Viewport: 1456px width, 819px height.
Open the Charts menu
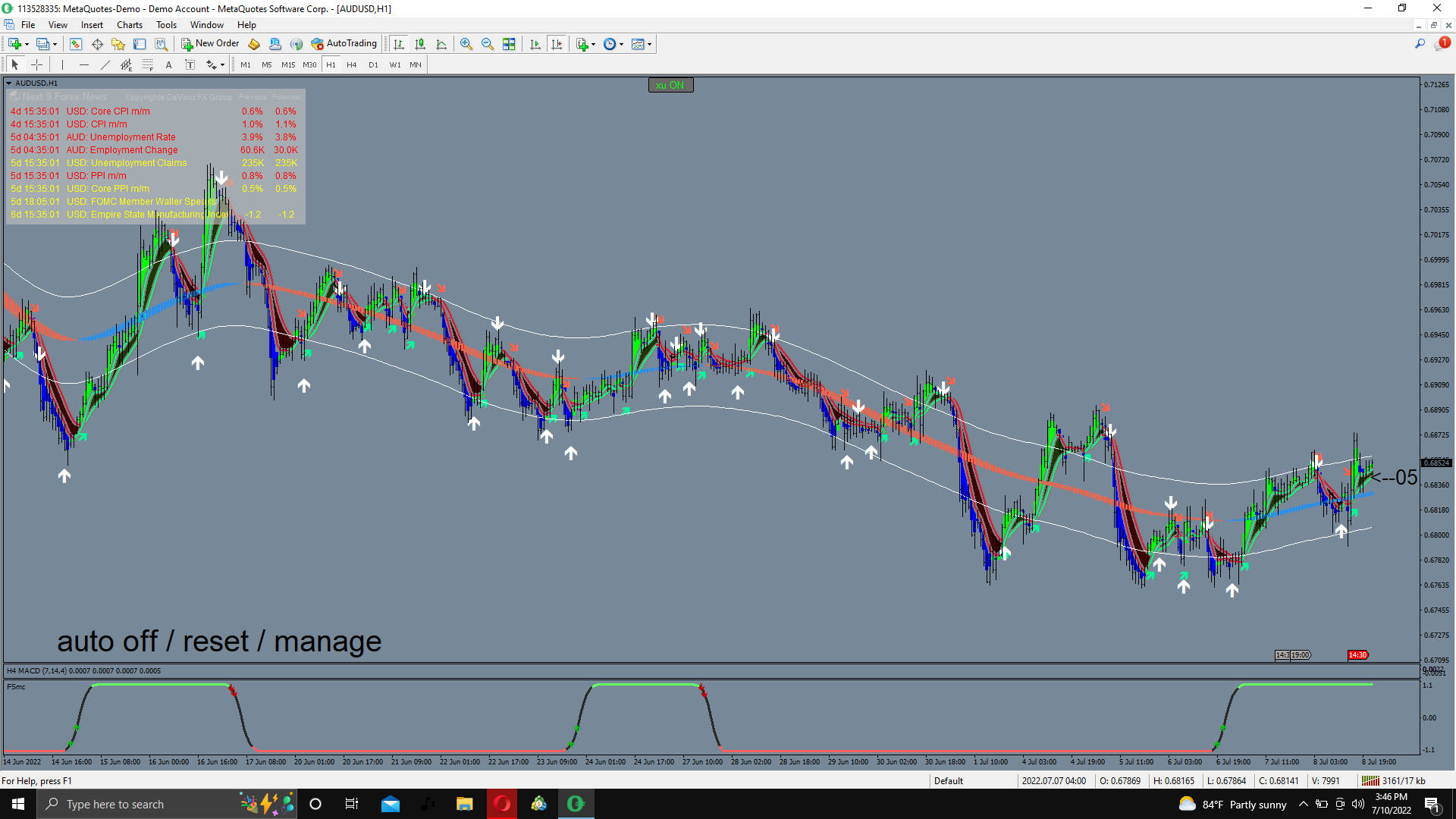130,25
